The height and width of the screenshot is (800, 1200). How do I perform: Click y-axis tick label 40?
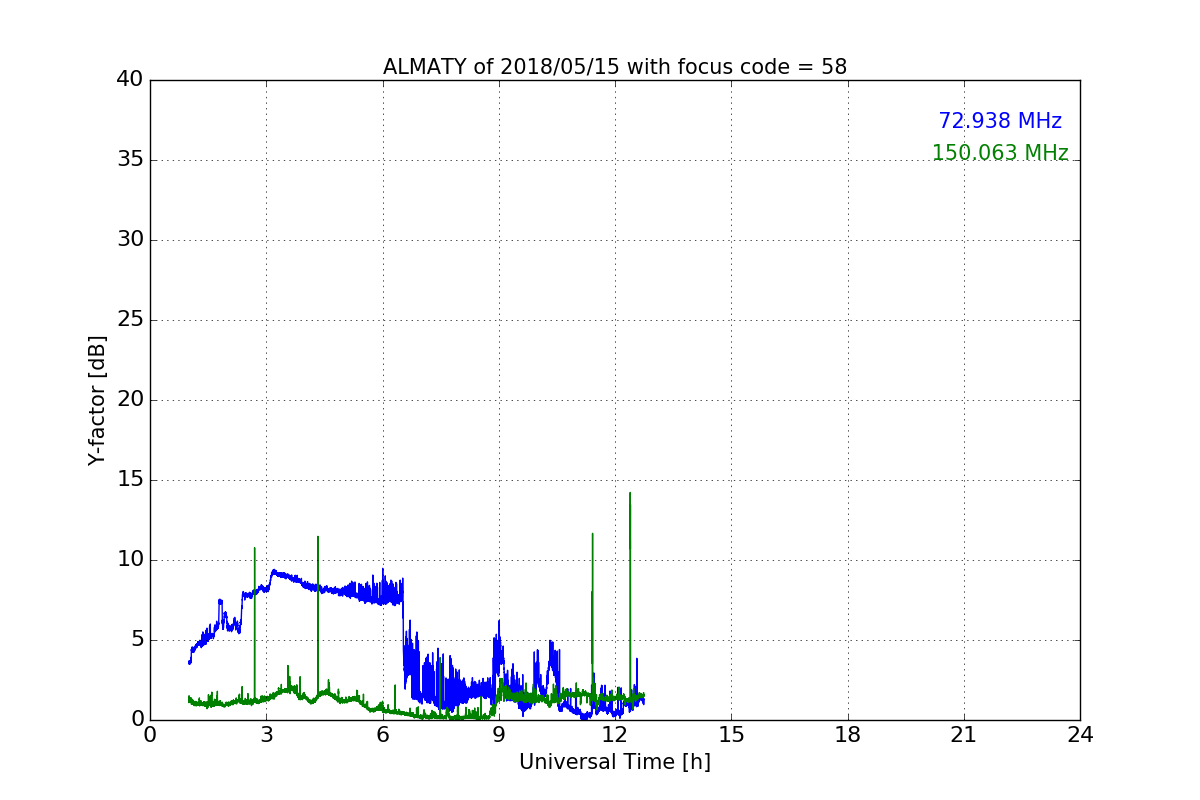[130, 80]
